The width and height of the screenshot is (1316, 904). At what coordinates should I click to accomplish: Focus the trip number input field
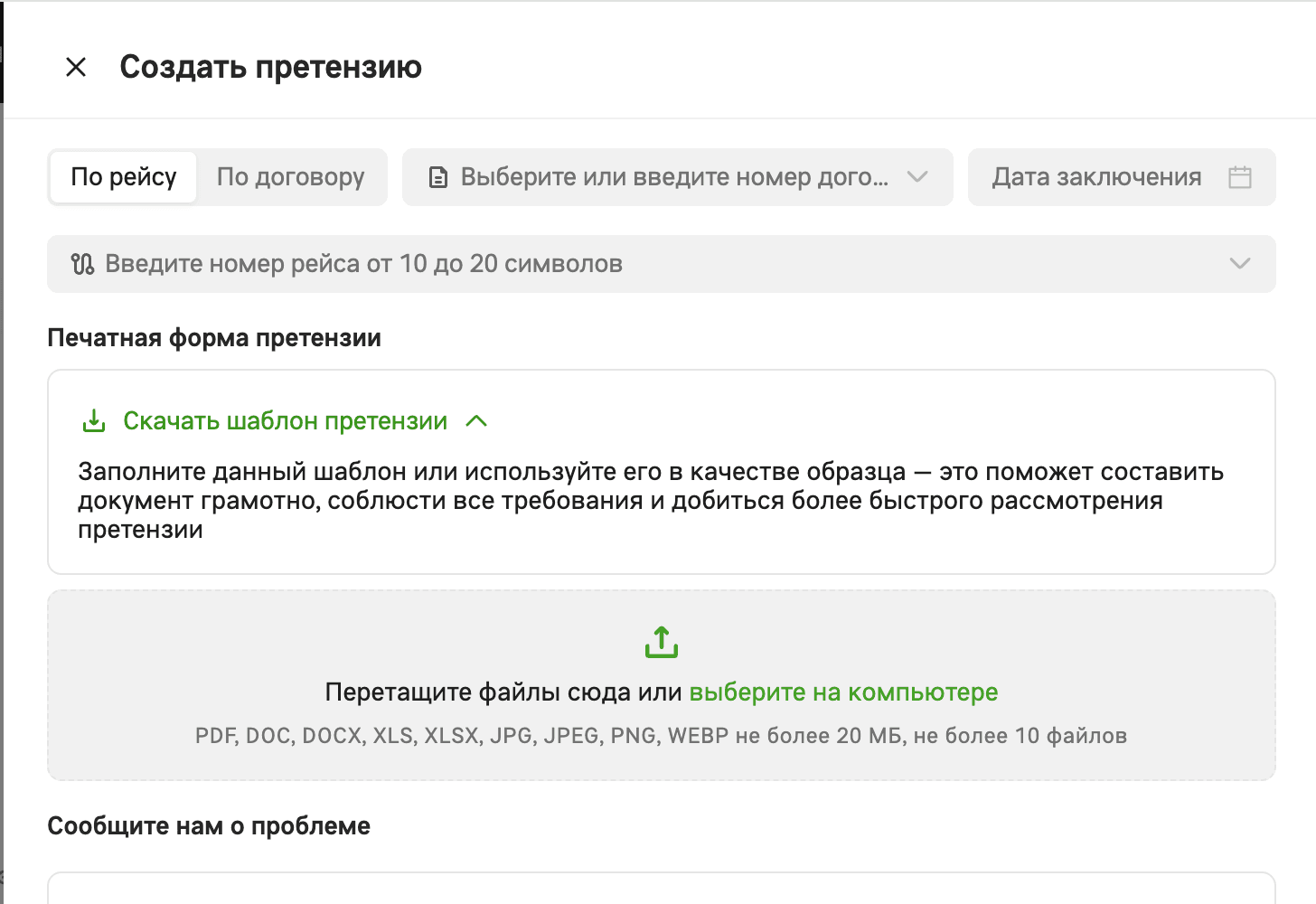click(x=662, y=264)
